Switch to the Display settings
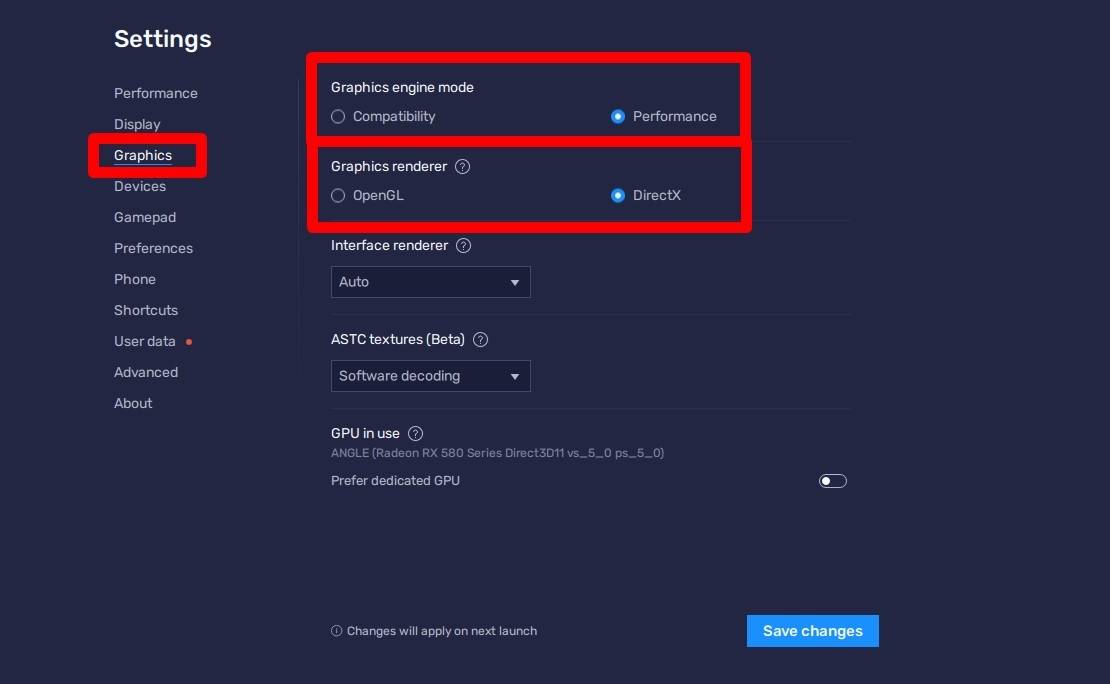Screen dimensions: 1110x684 [137, 125]
